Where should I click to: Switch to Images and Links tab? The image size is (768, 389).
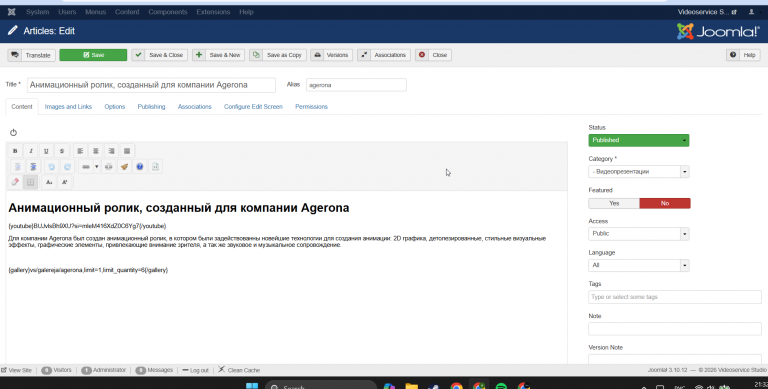point(68,107)
